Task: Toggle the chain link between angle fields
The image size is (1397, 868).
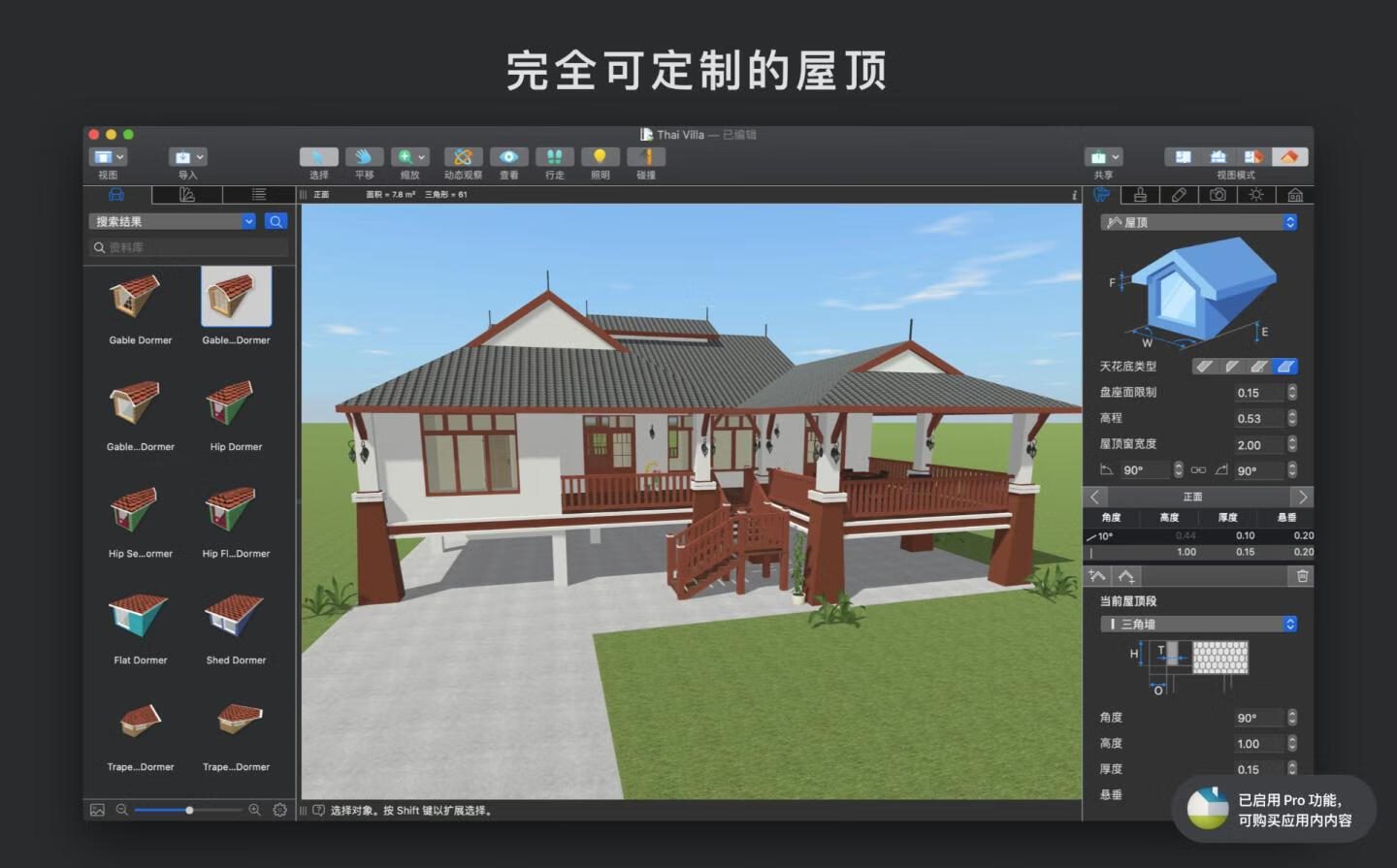Action: click(1198, 470)
